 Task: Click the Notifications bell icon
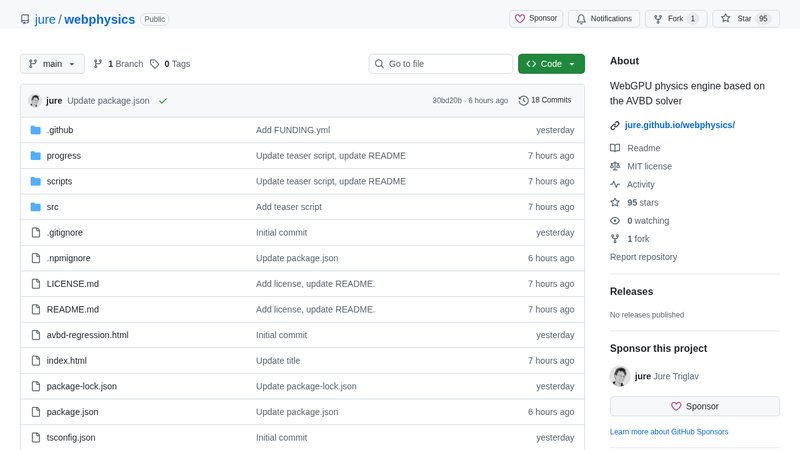581,18
